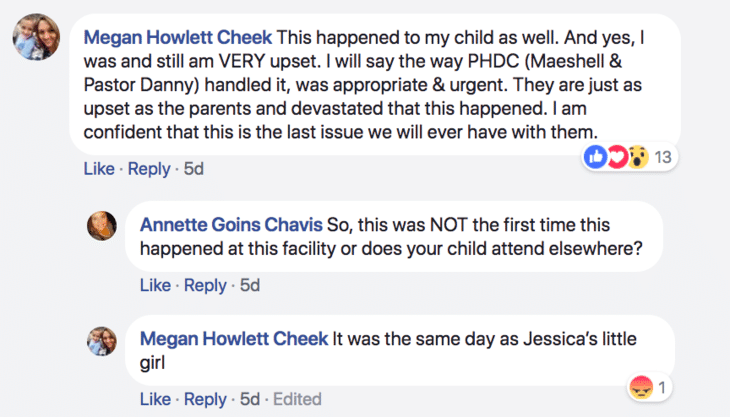Like Megan's reply about Jessica's little girl
Screen dimensions: 730x417
click(155, 399)
